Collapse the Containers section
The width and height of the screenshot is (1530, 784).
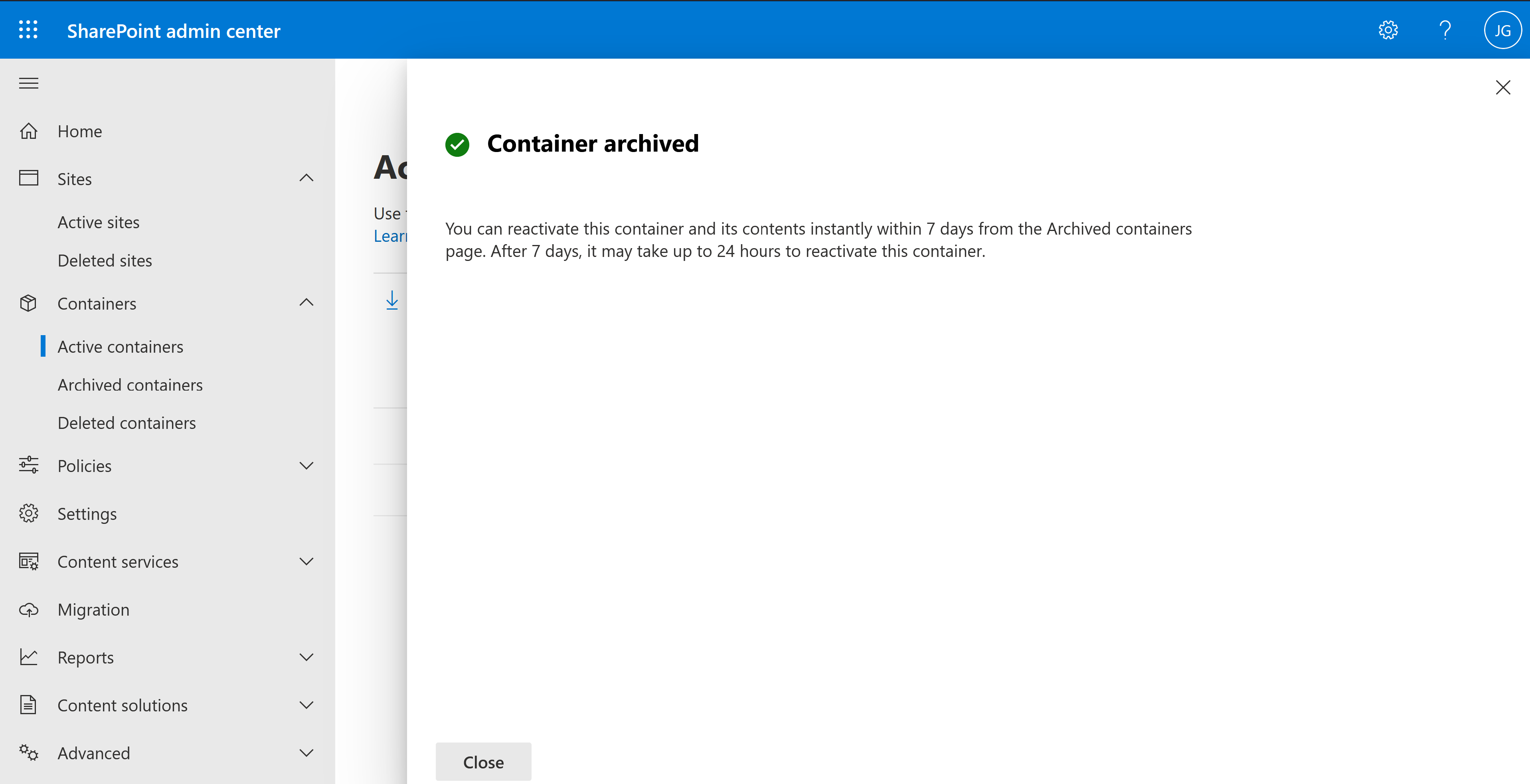pyautogui.click(x=306, y=303)
